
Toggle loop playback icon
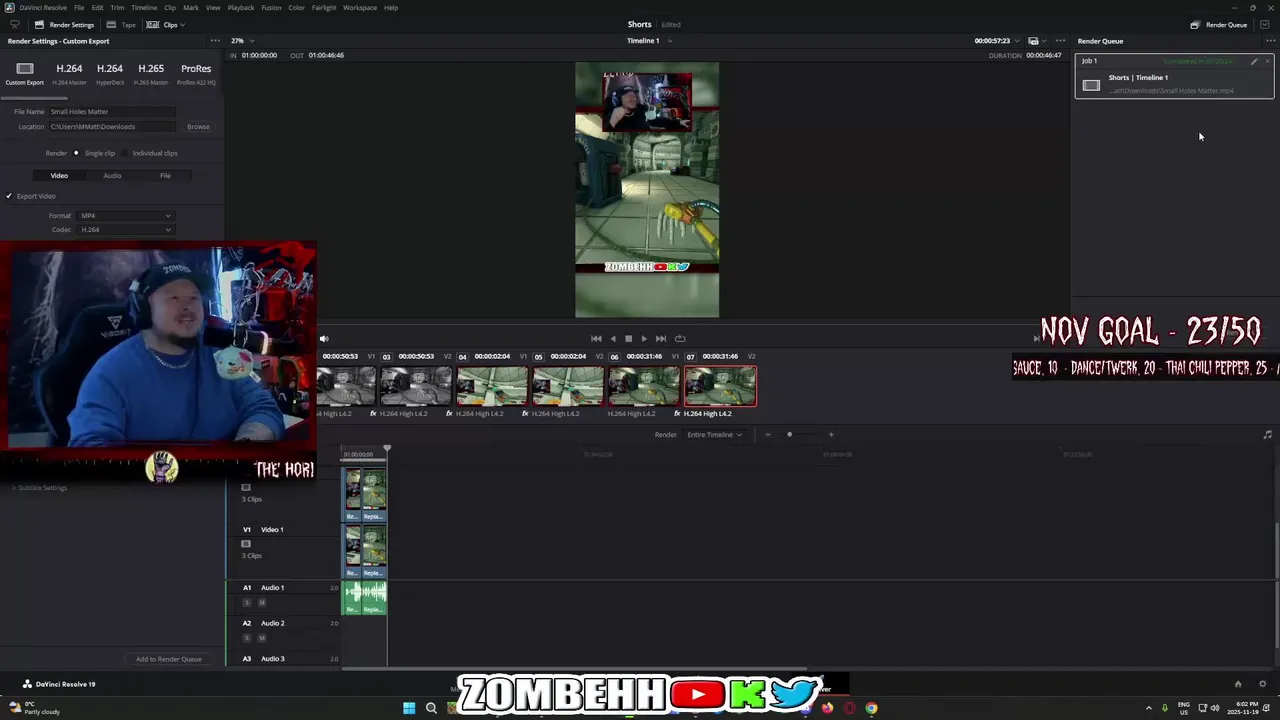680,338
